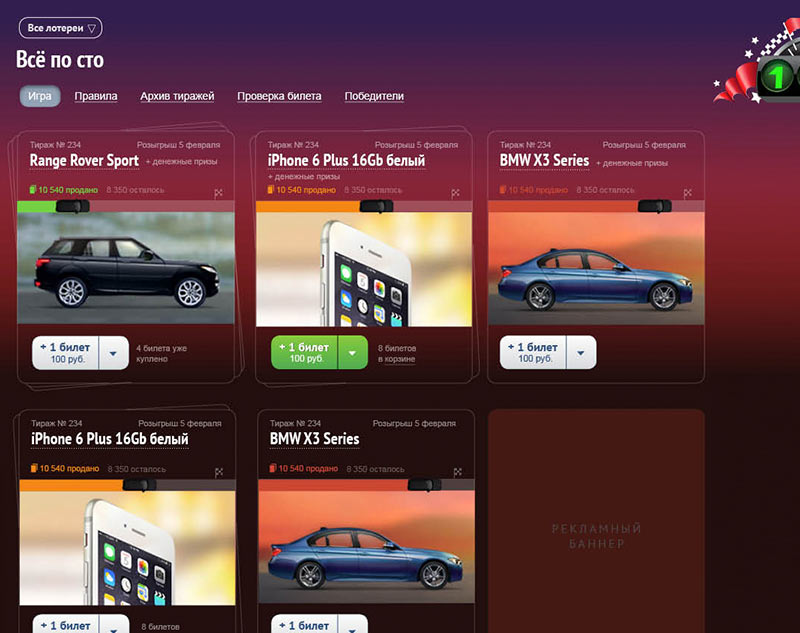Switch to the Правила tab
Screen dimensions: 800x633
(x=96, y=96)
